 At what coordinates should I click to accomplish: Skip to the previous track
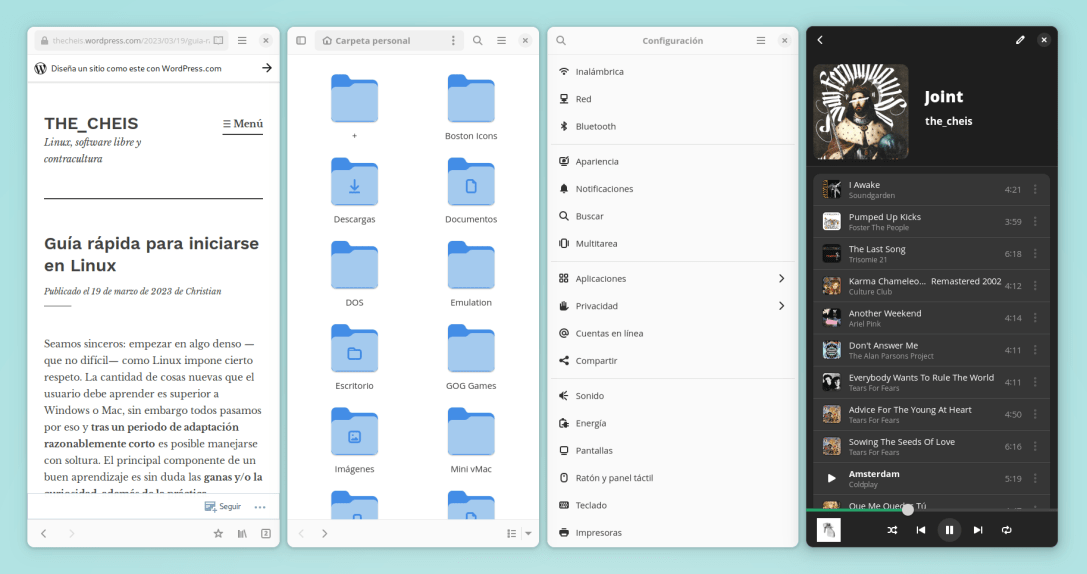(x=921, y=530)
